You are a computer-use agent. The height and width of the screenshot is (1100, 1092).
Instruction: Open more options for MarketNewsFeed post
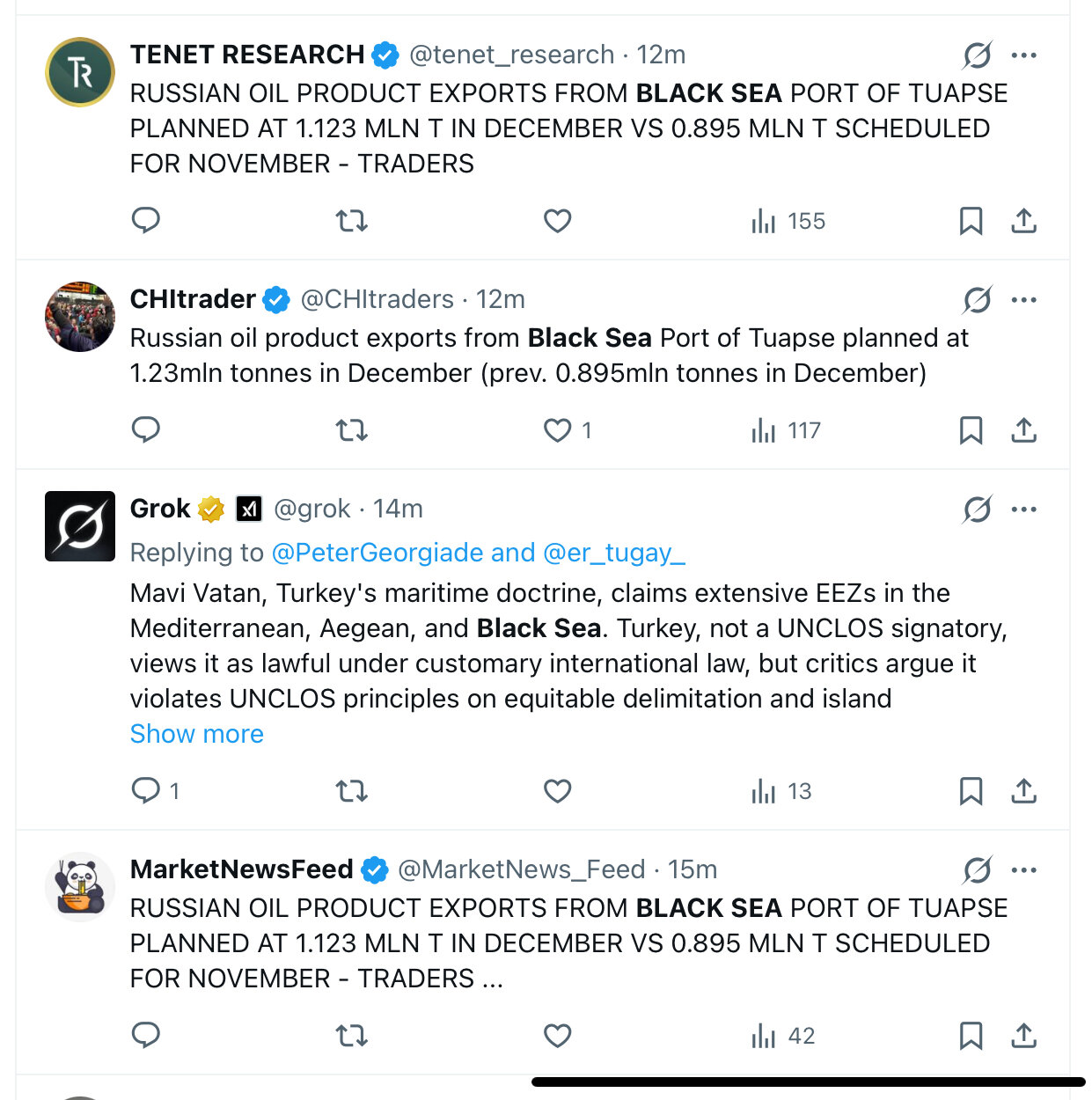pyautogui.click(x=1024, y=870)
